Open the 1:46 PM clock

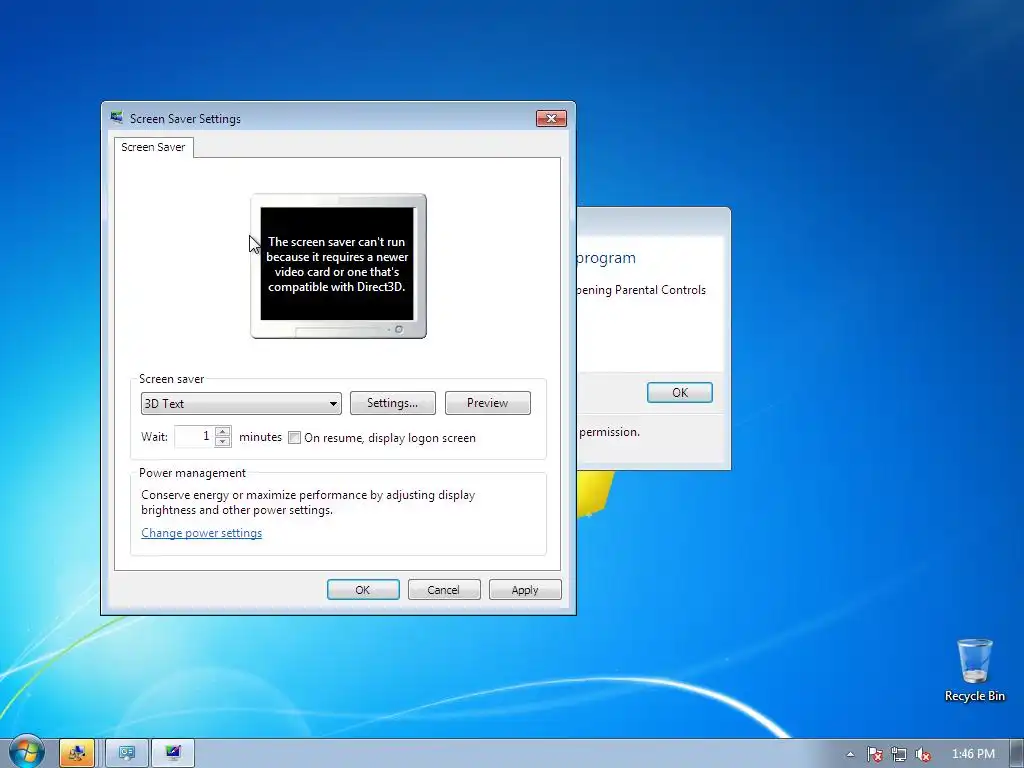click(973, 754)
